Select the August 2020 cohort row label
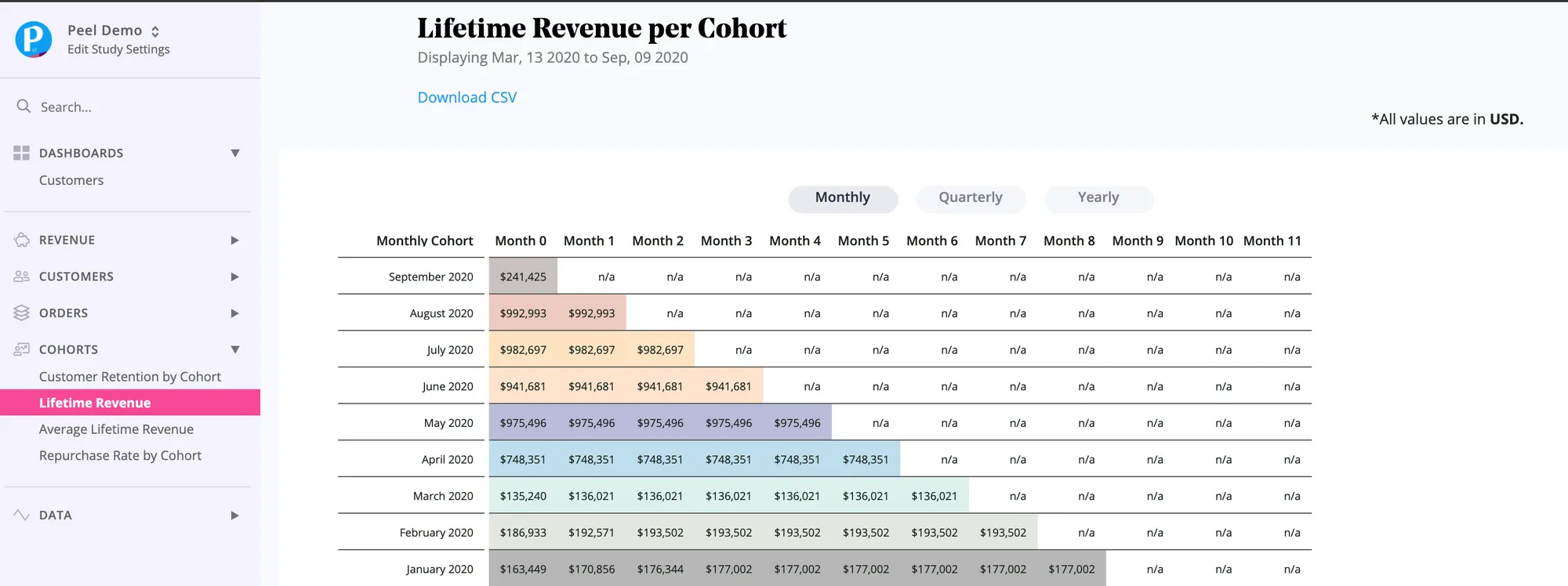 [441, 313]
